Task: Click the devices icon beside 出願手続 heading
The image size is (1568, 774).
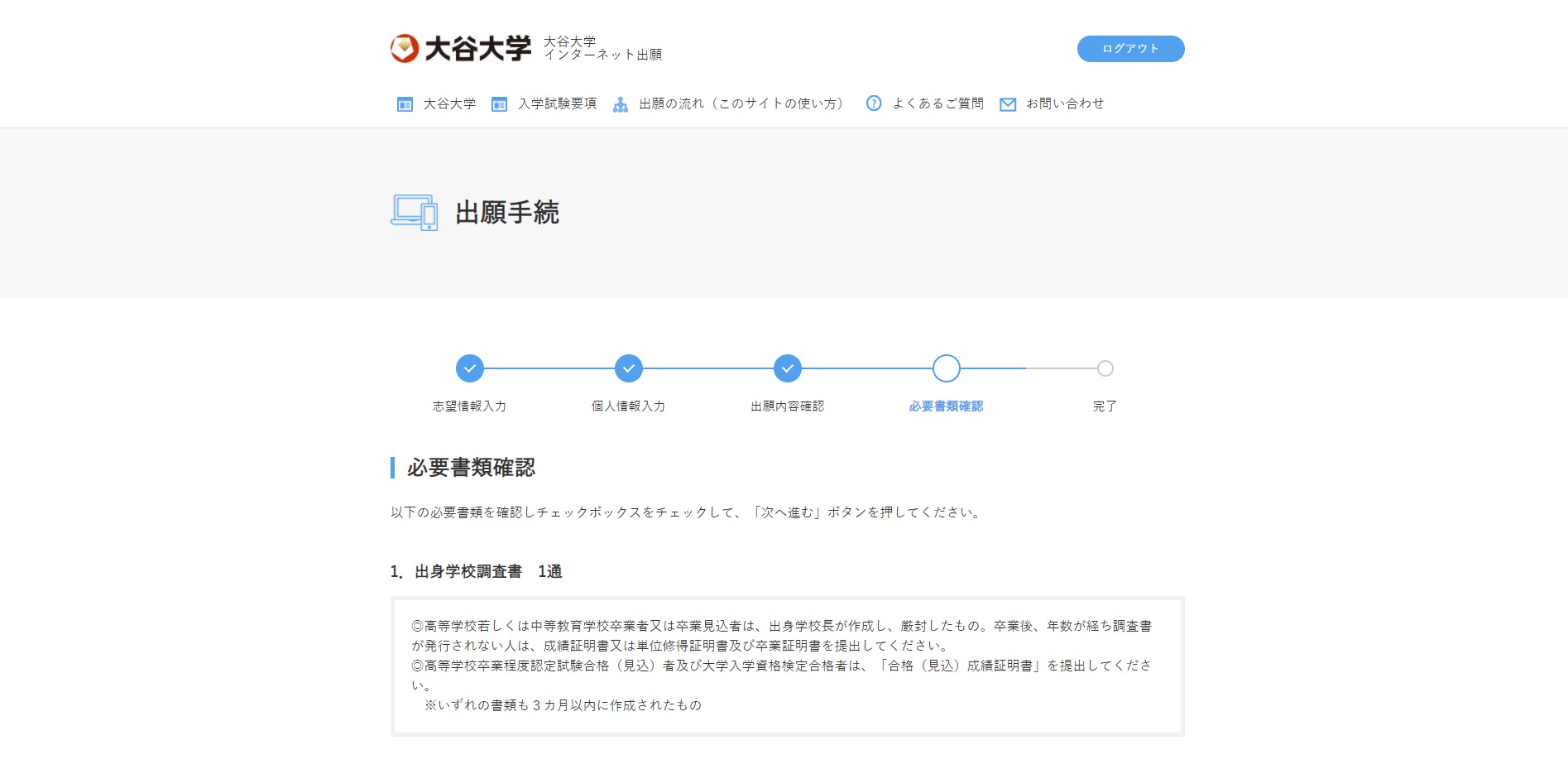Action: coord(414,213)
